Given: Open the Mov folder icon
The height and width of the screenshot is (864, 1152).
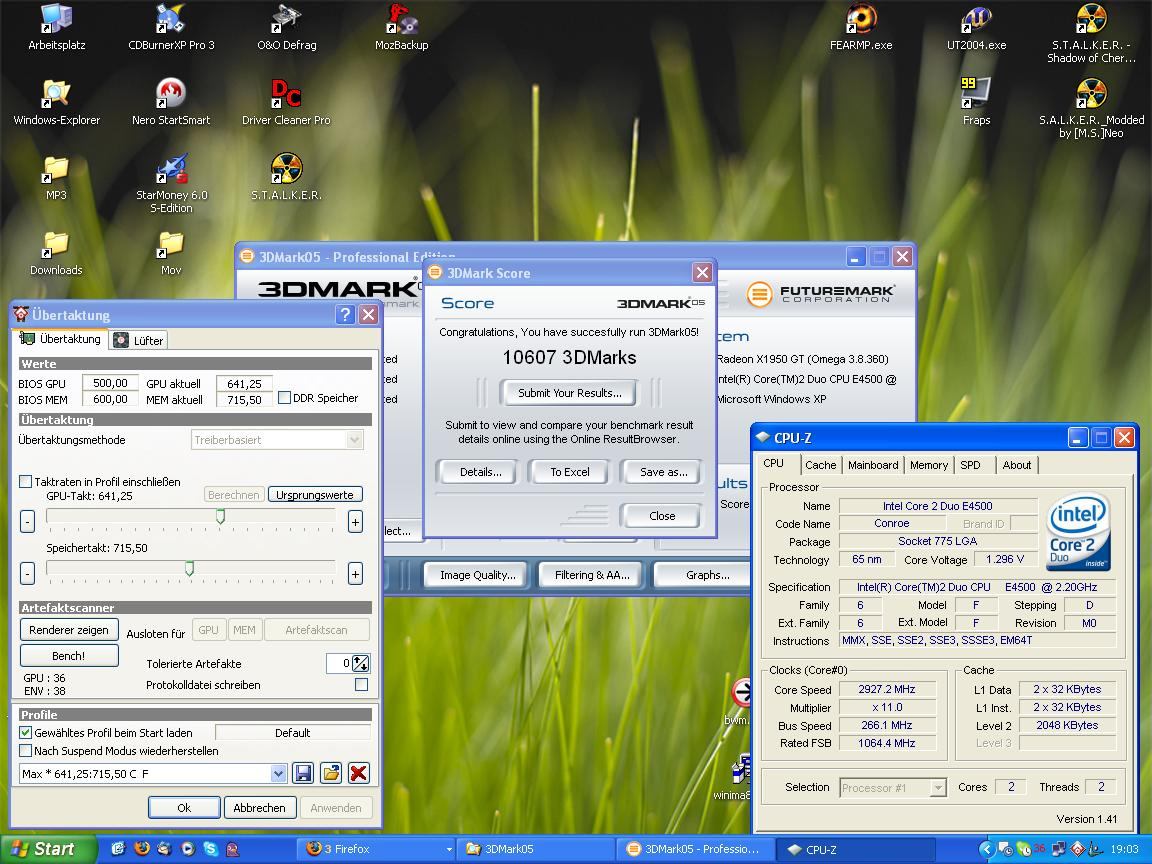Looking at the screenshot, I should [x=171, y=252].
